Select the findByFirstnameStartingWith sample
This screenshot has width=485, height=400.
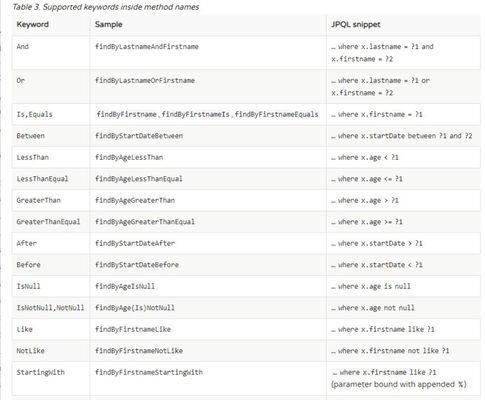point(149,372)
